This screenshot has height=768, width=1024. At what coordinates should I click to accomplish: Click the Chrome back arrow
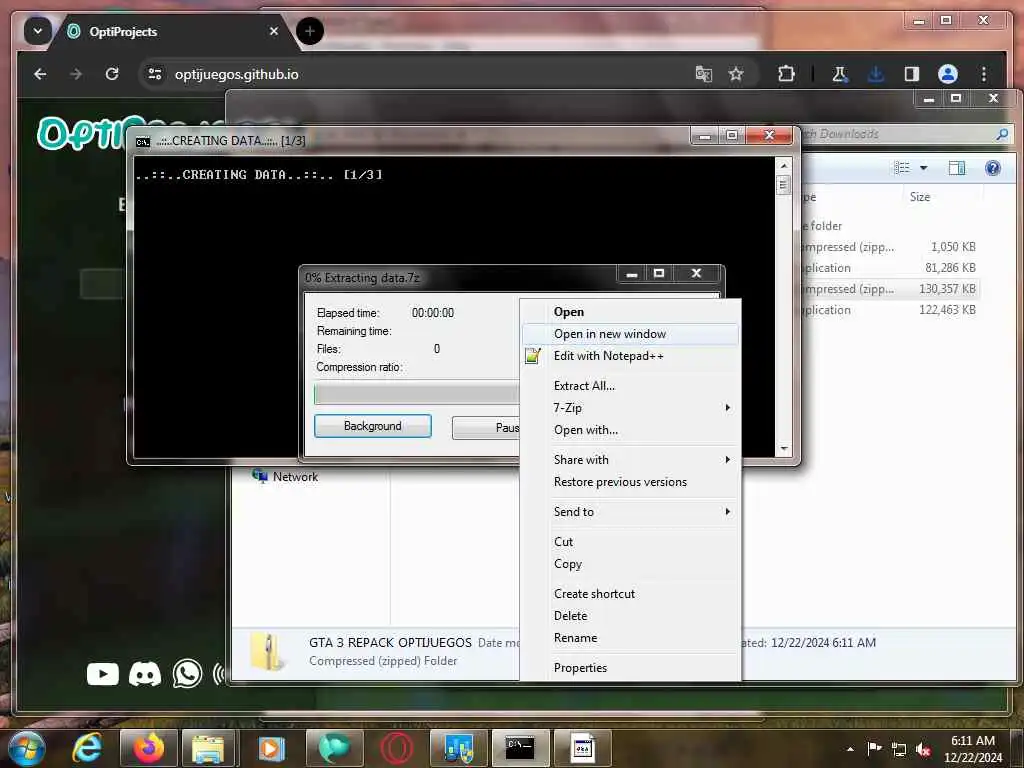(40, 74)
